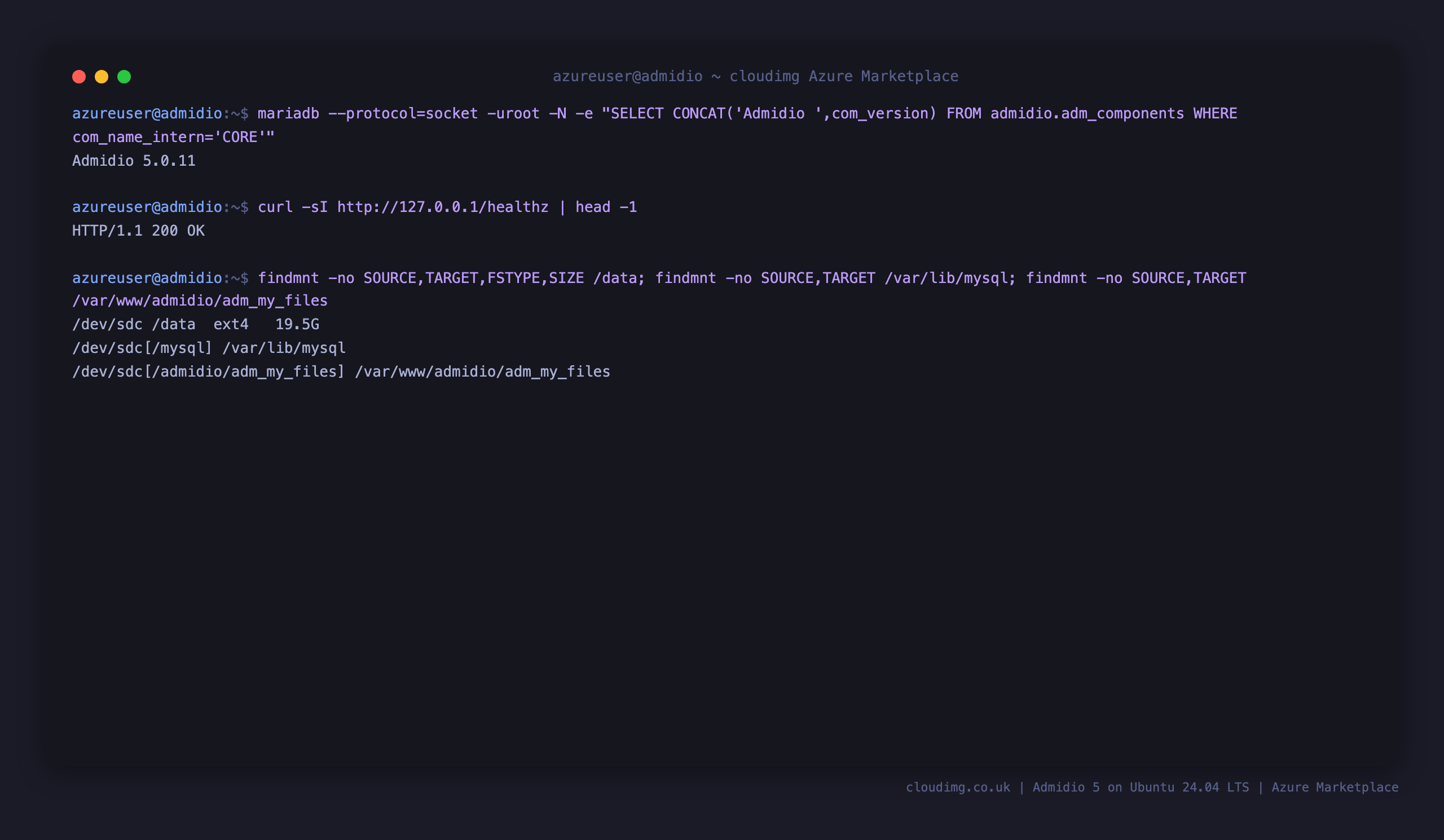Click the first prompt before the mariadb command
This screenshot has height=840, width=1444.
click(x=160, y=113)
